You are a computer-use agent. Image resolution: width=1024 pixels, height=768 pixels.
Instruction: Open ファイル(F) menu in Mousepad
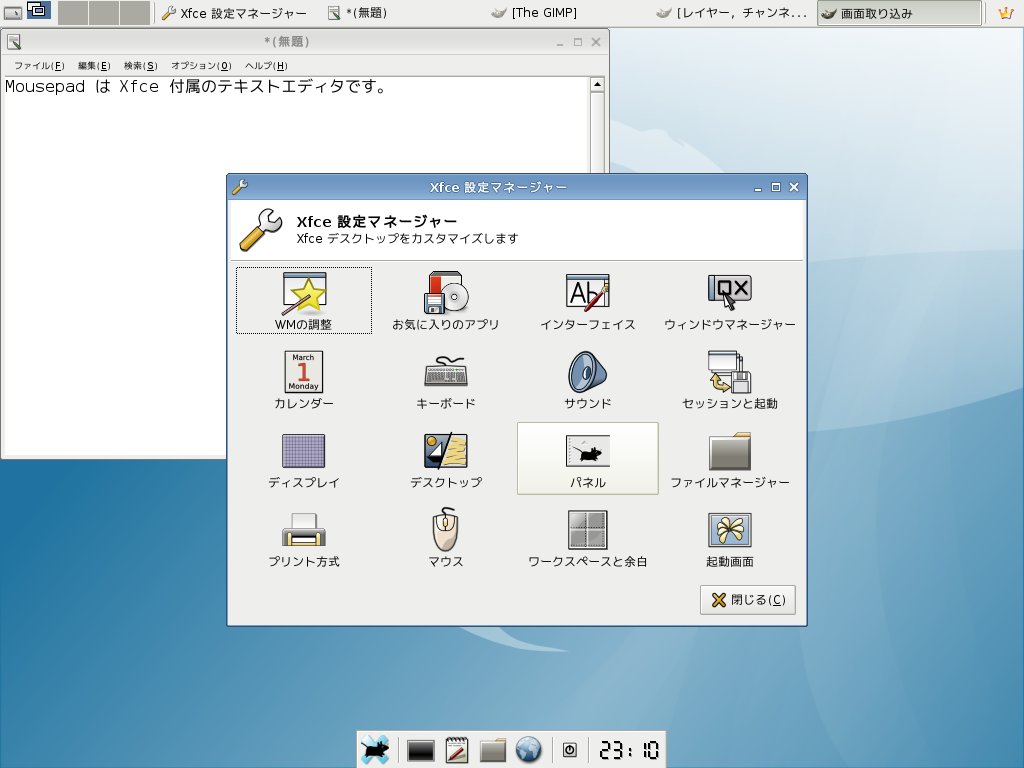[x=39, y=65]
